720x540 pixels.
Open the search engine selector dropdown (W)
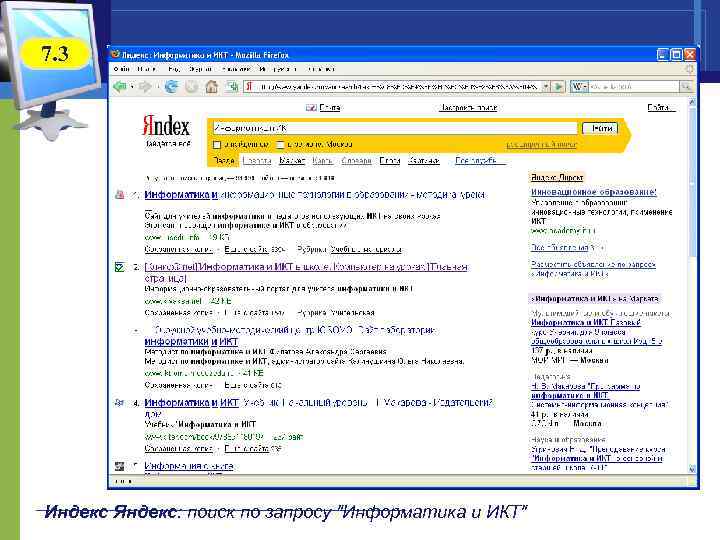coord(579,86)
